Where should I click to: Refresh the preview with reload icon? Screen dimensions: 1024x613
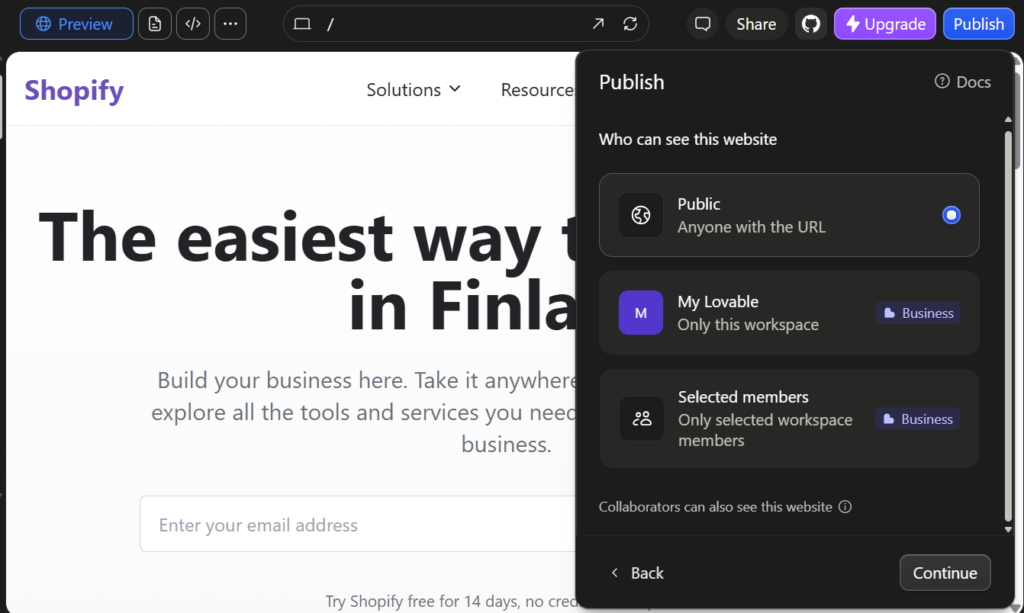click(630, 24)
